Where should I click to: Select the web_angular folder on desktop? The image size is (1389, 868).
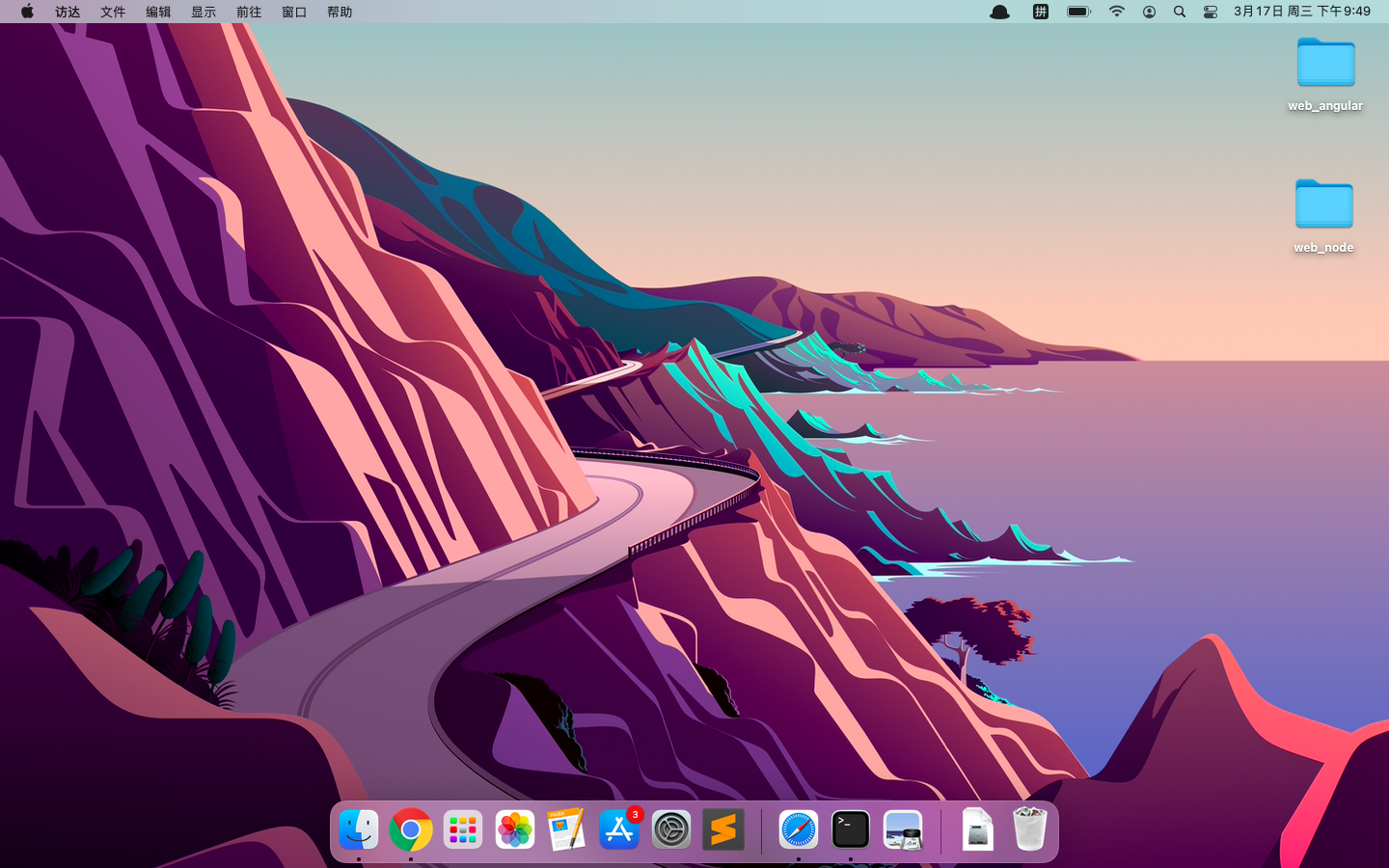click(1325, 74)
